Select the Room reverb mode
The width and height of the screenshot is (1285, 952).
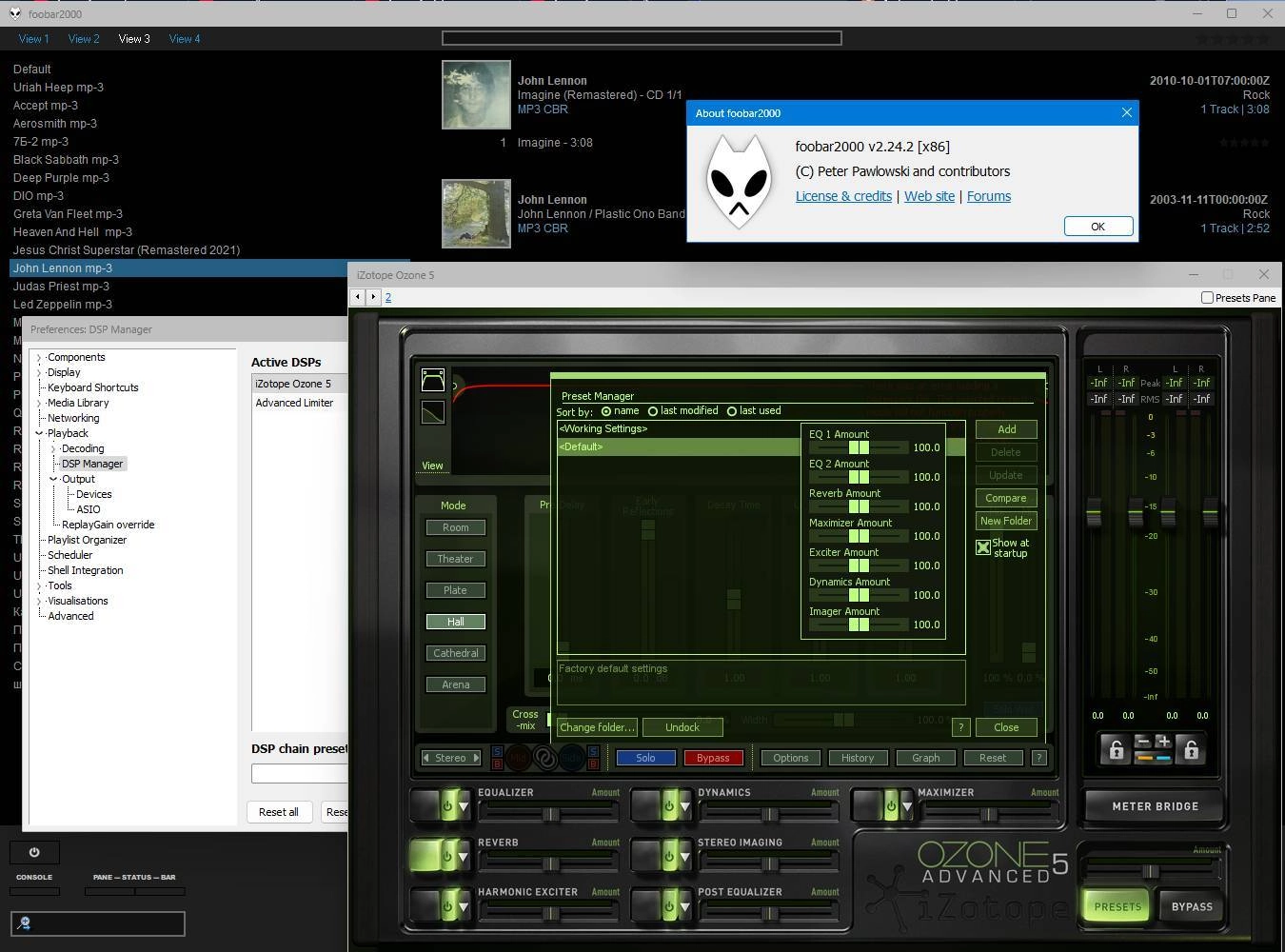tap(455, 527)
